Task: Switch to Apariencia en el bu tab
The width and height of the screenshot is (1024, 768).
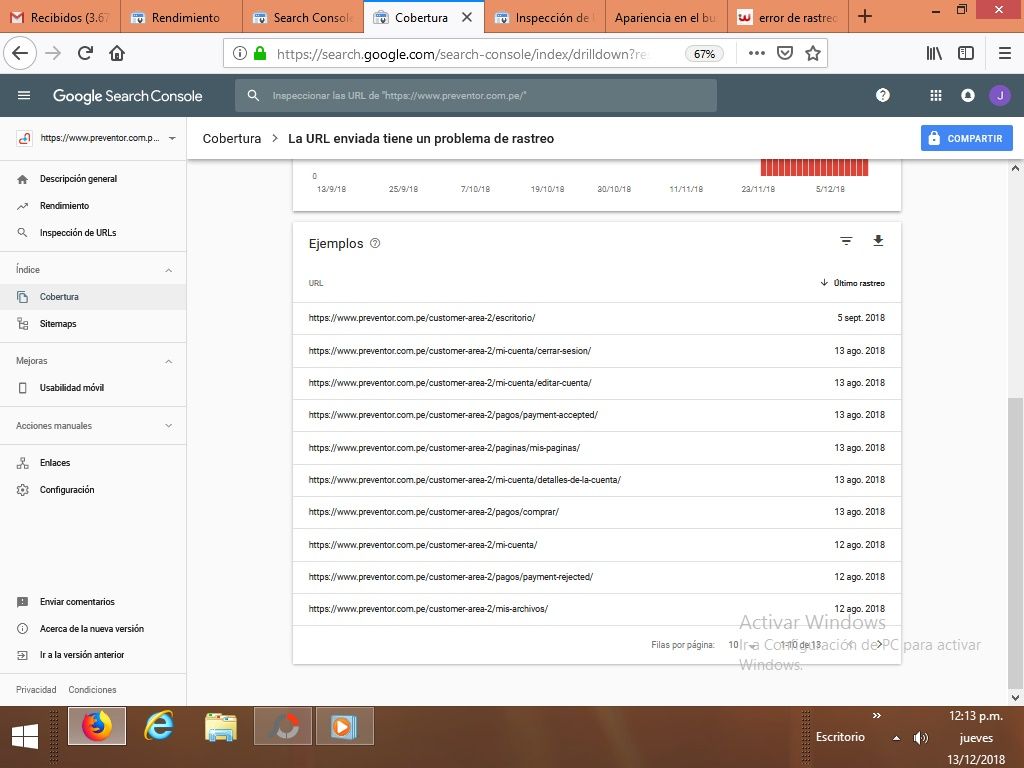Action: click(665, 17)
